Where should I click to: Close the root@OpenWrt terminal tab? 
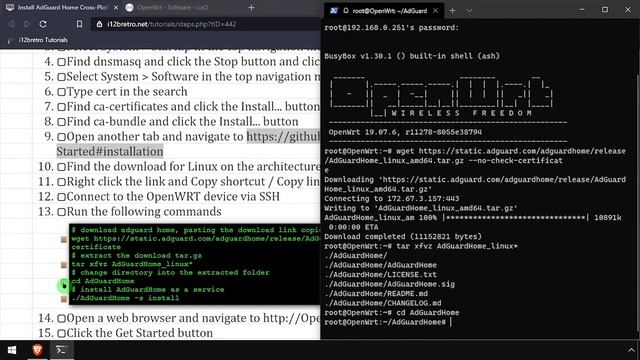pos(436,11)
